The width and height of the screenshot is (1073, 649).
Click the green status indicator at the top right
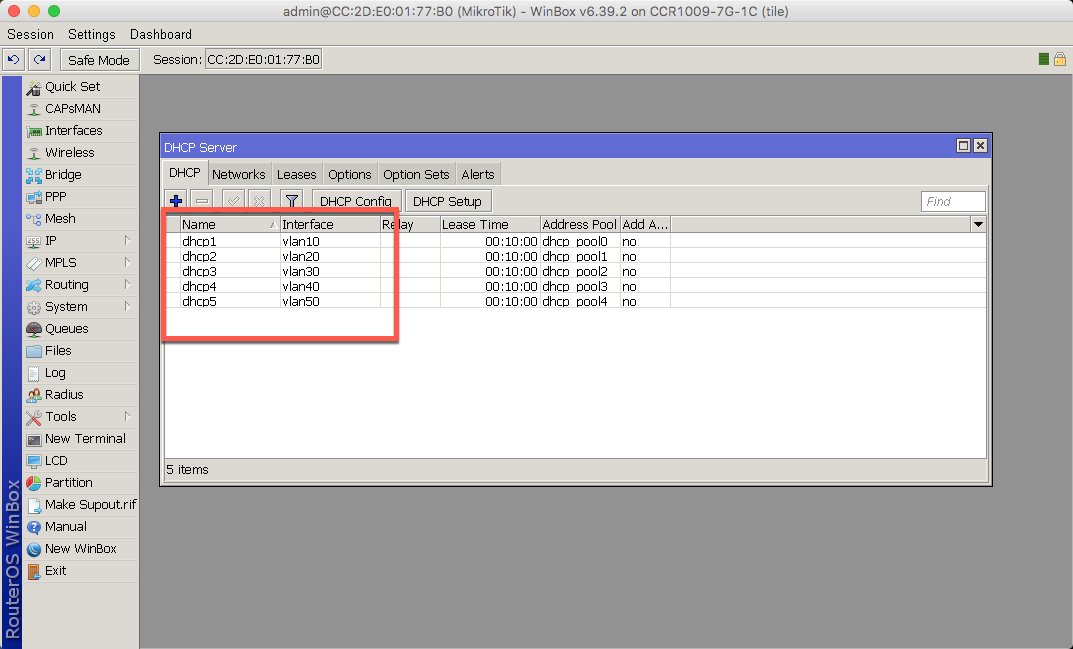1044,59
